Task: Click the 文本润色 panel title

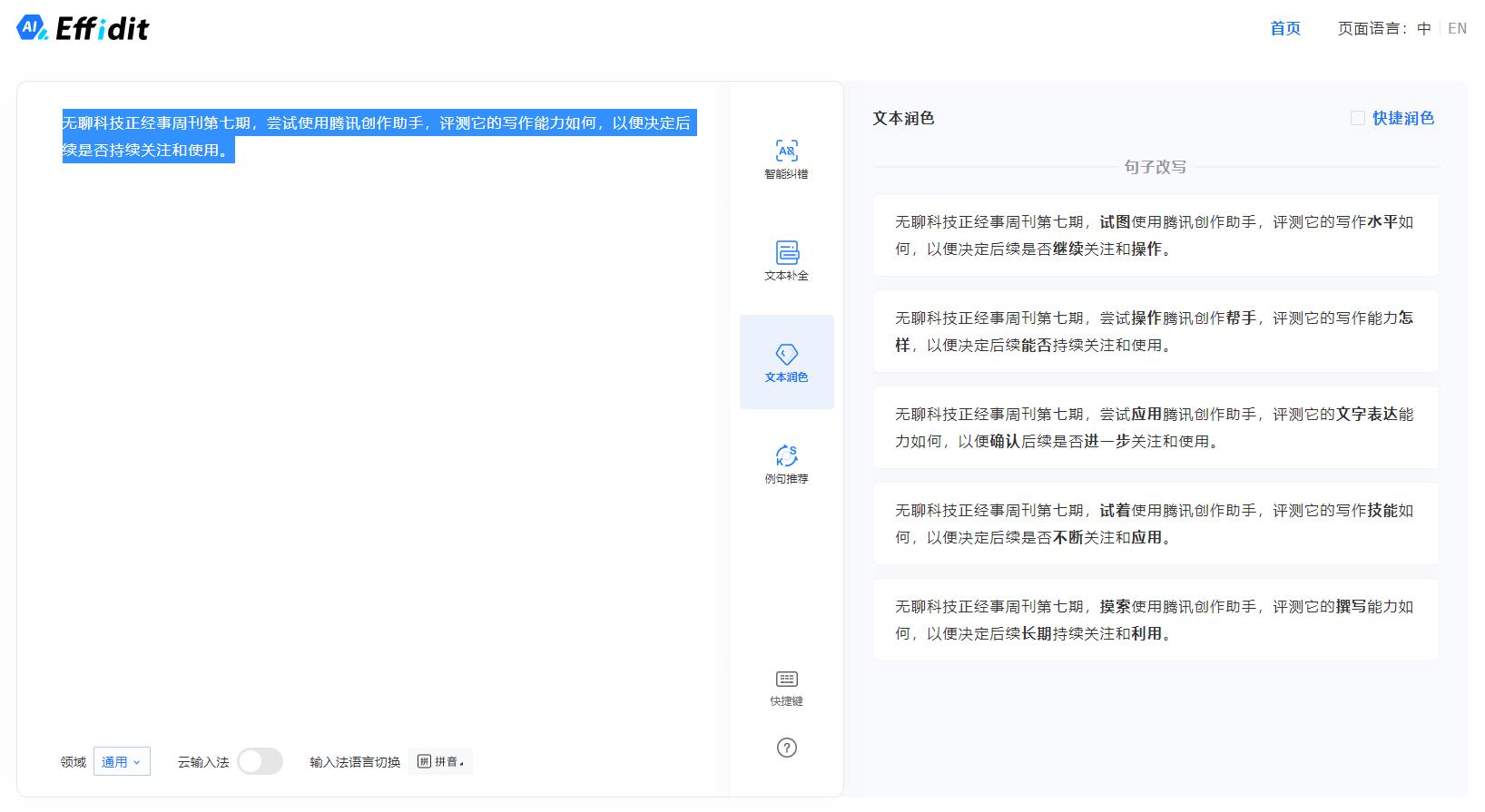Action: [x=903, y=118]
